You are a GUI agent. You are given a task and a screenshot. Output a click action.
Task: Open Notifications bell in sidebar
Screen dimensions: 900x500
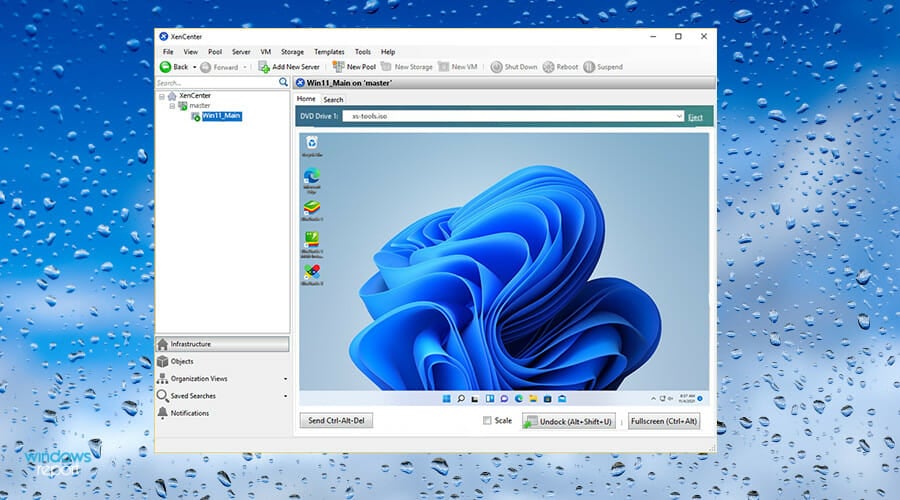[x=162, y=413]
